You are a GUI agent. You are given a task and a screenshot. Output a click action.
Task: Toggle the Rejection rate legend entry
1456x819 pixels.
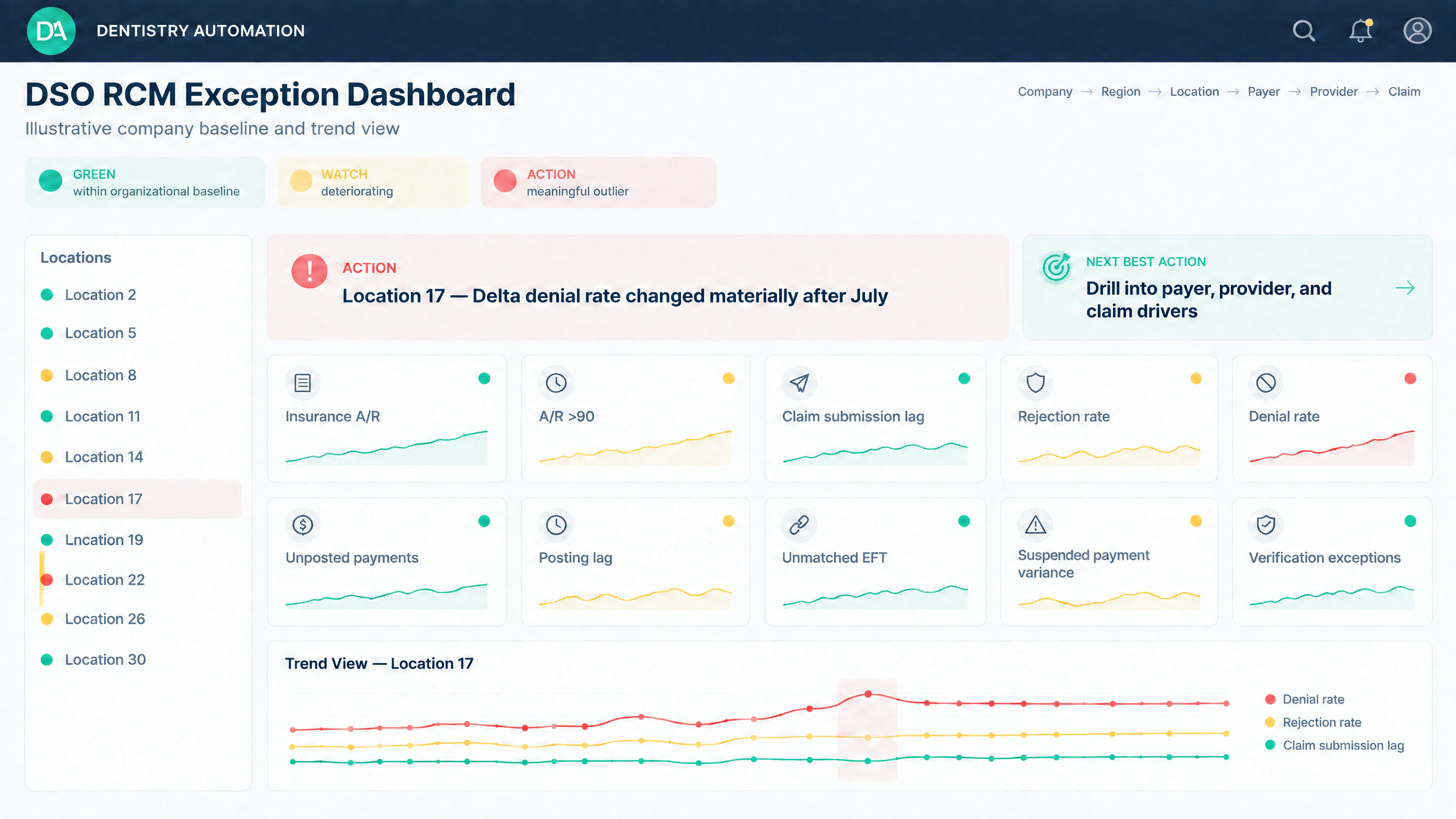[1313, 722]
